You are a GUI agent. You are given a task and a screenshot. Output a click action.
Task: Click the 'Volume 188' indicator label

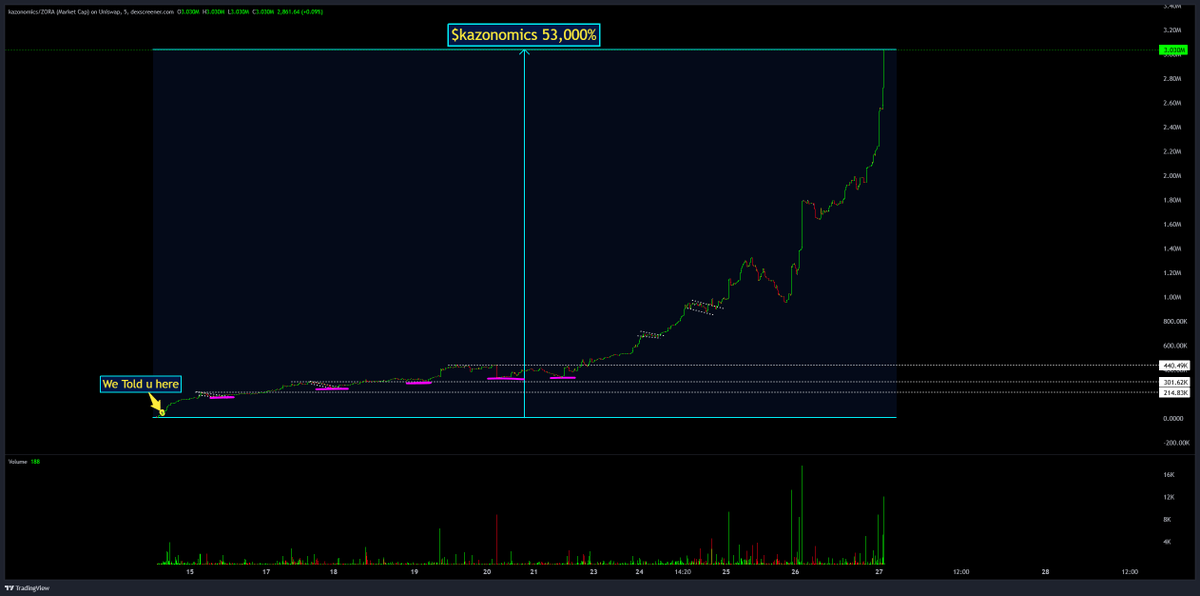[26, 463]
